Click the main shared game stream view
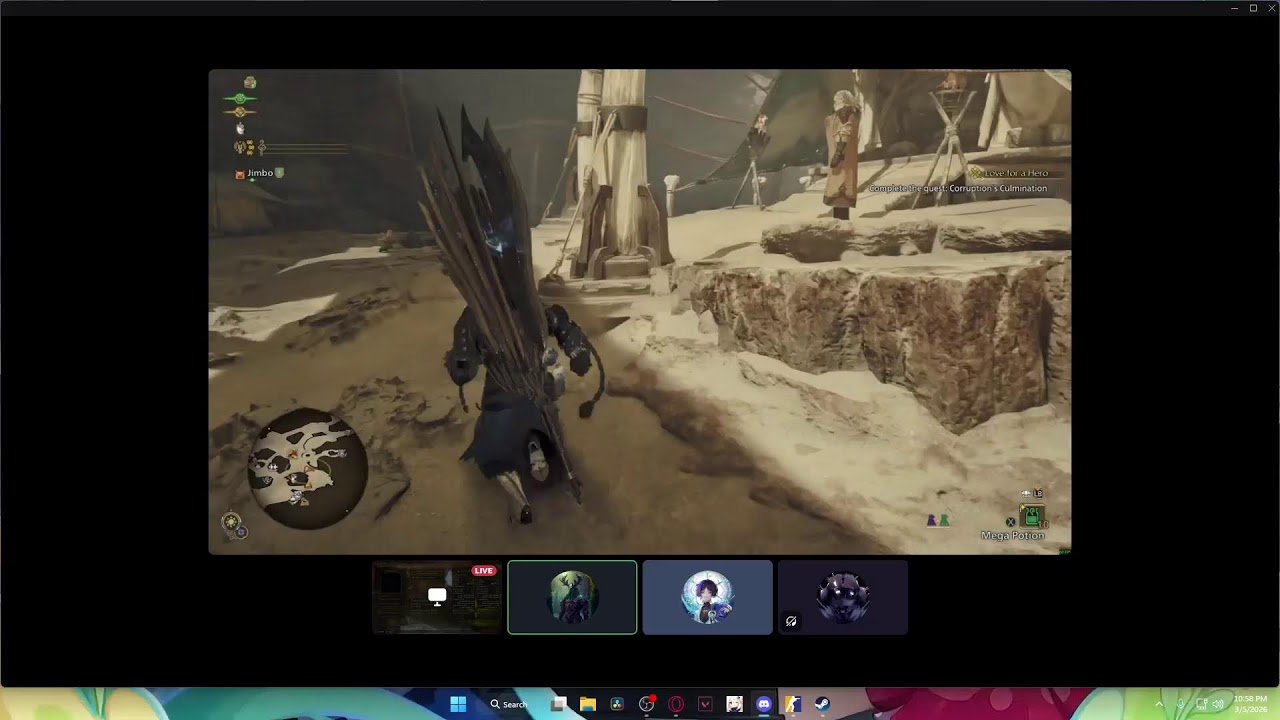The width and height of the screenshot is (1280, 720). pos(640,311)
